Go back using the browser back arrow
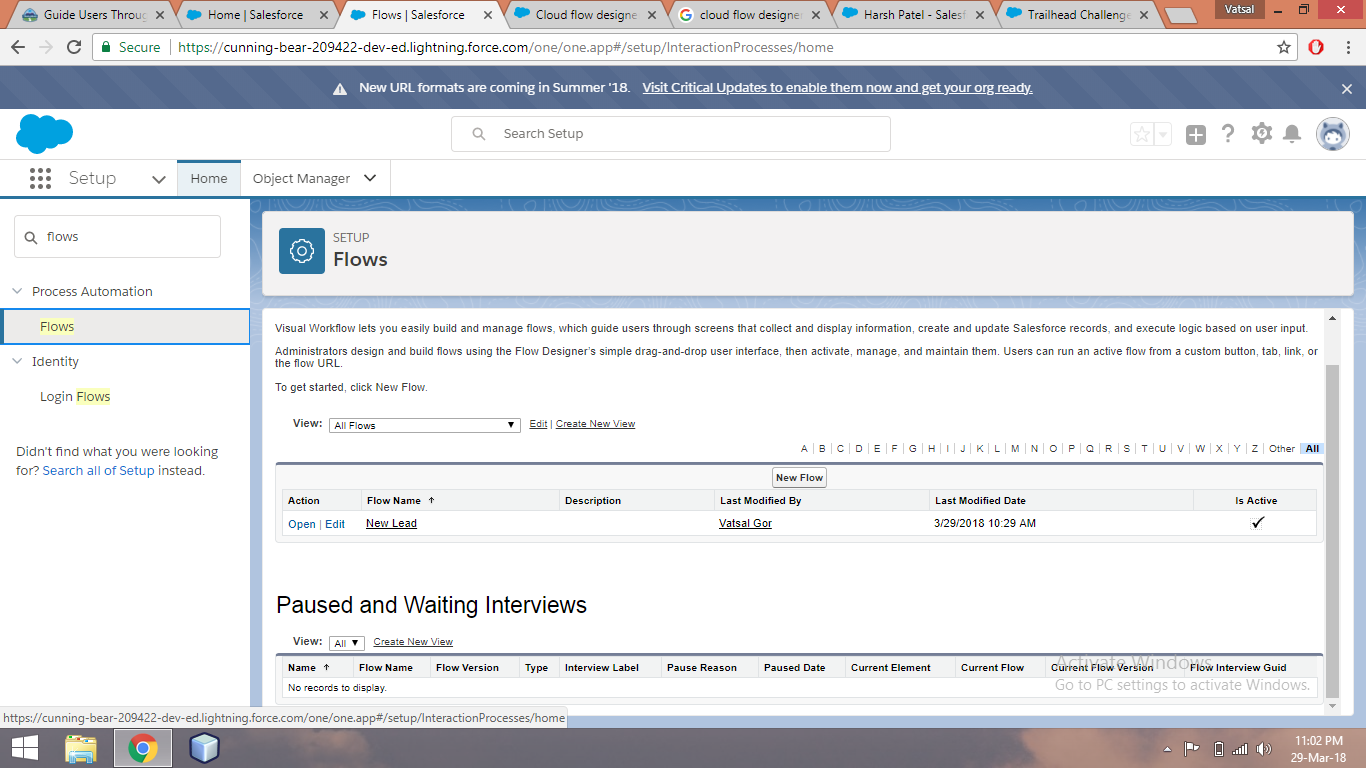The image size is (1366, 768). pos(19,47)
